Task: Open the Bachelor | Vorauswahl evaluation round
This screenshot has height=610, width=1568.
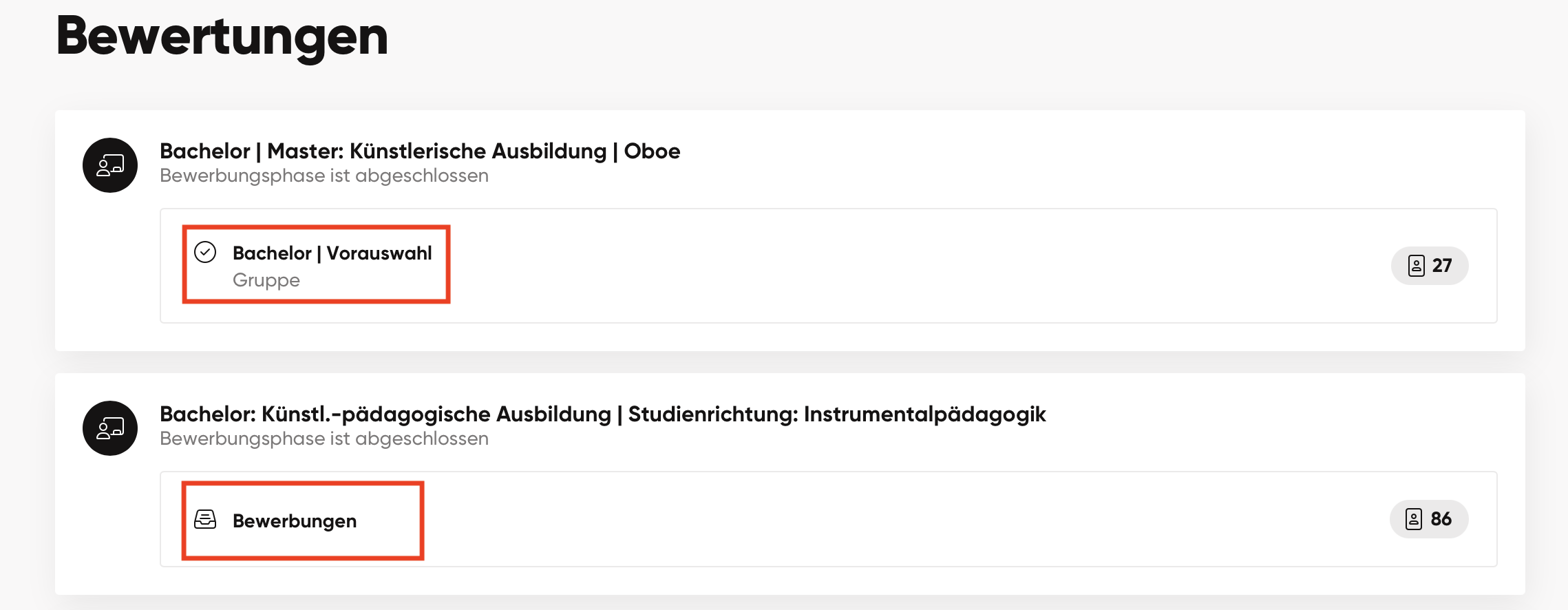Action: [332, 253]
